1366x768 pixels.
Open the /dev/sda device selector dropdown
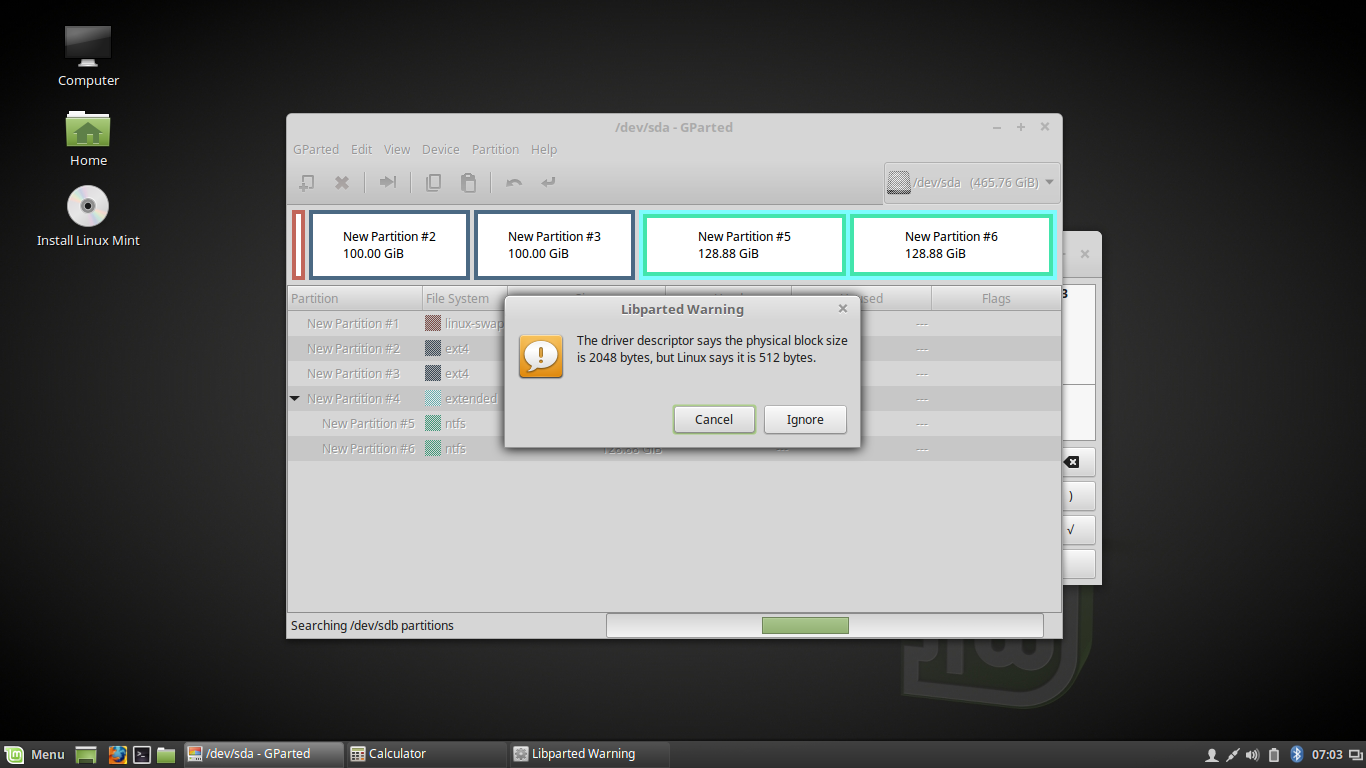pos(968,182)
